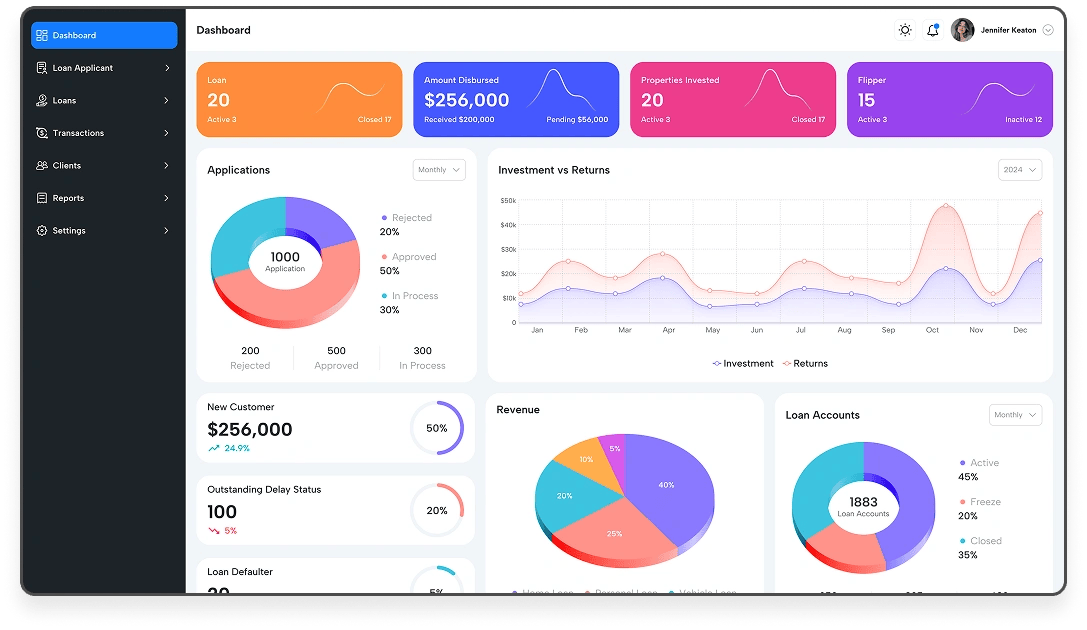Click the 24.9% upward trend indicator
The width and height of the screenshot is (1087, 630).
pos(229,448)
